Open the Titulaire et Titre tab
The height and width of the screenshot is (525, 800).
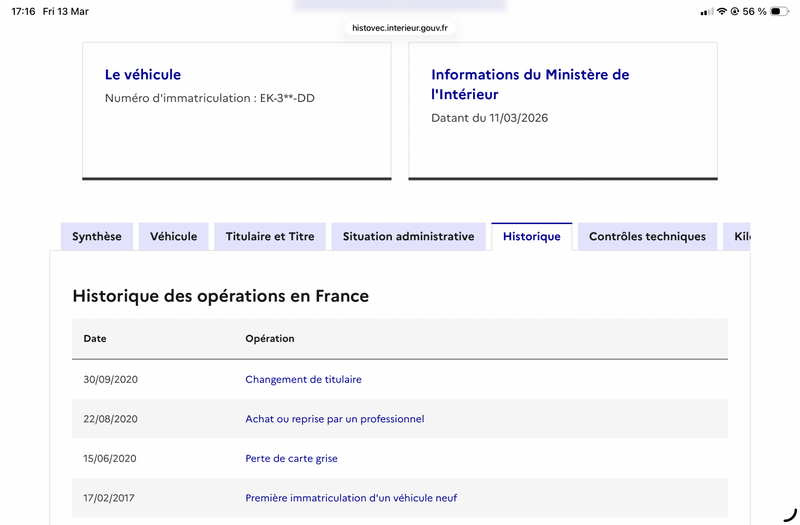(x=270, y=237)
